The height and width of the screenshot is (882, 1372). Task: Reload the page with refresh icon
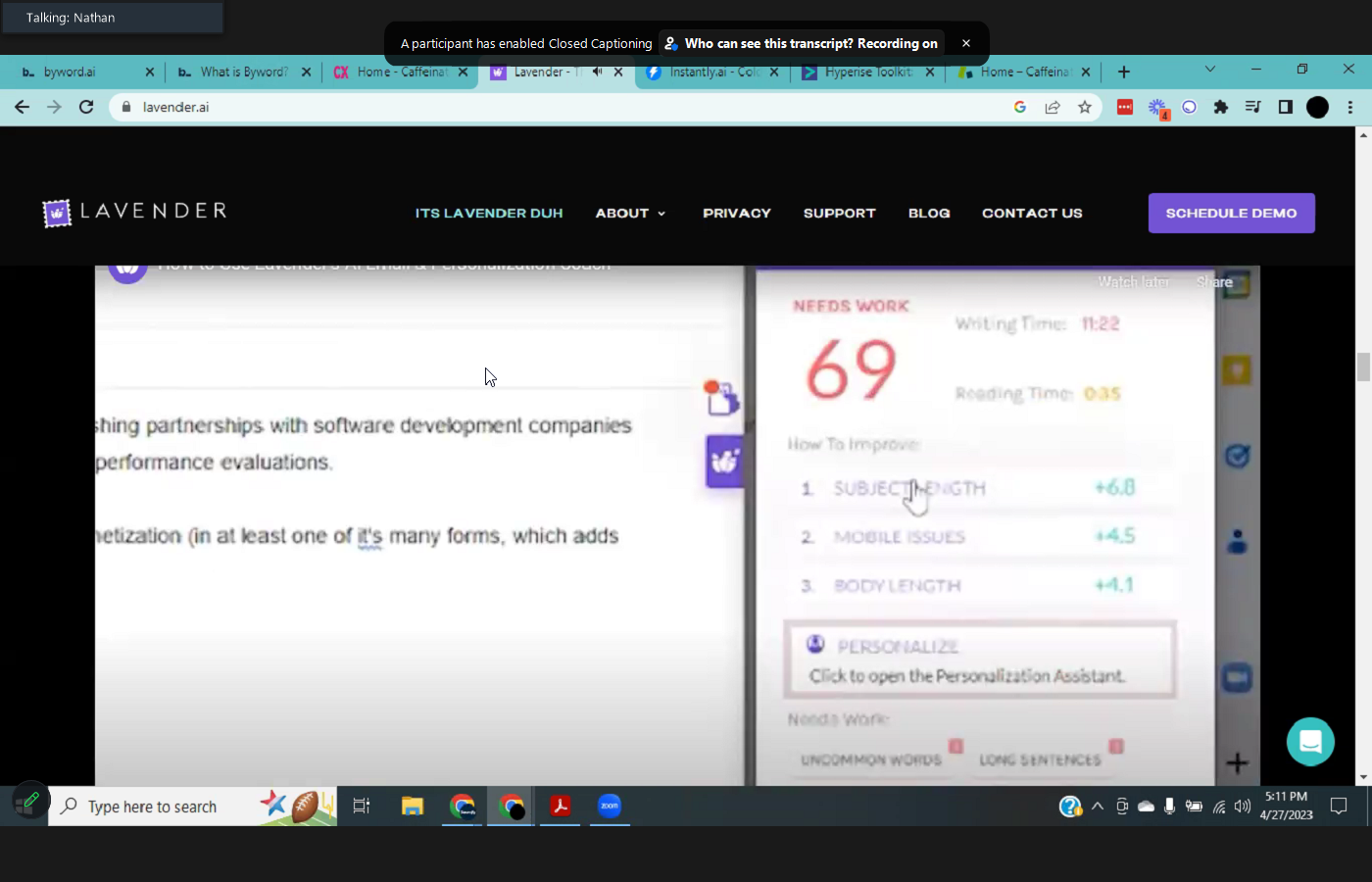tap(86, 107)
